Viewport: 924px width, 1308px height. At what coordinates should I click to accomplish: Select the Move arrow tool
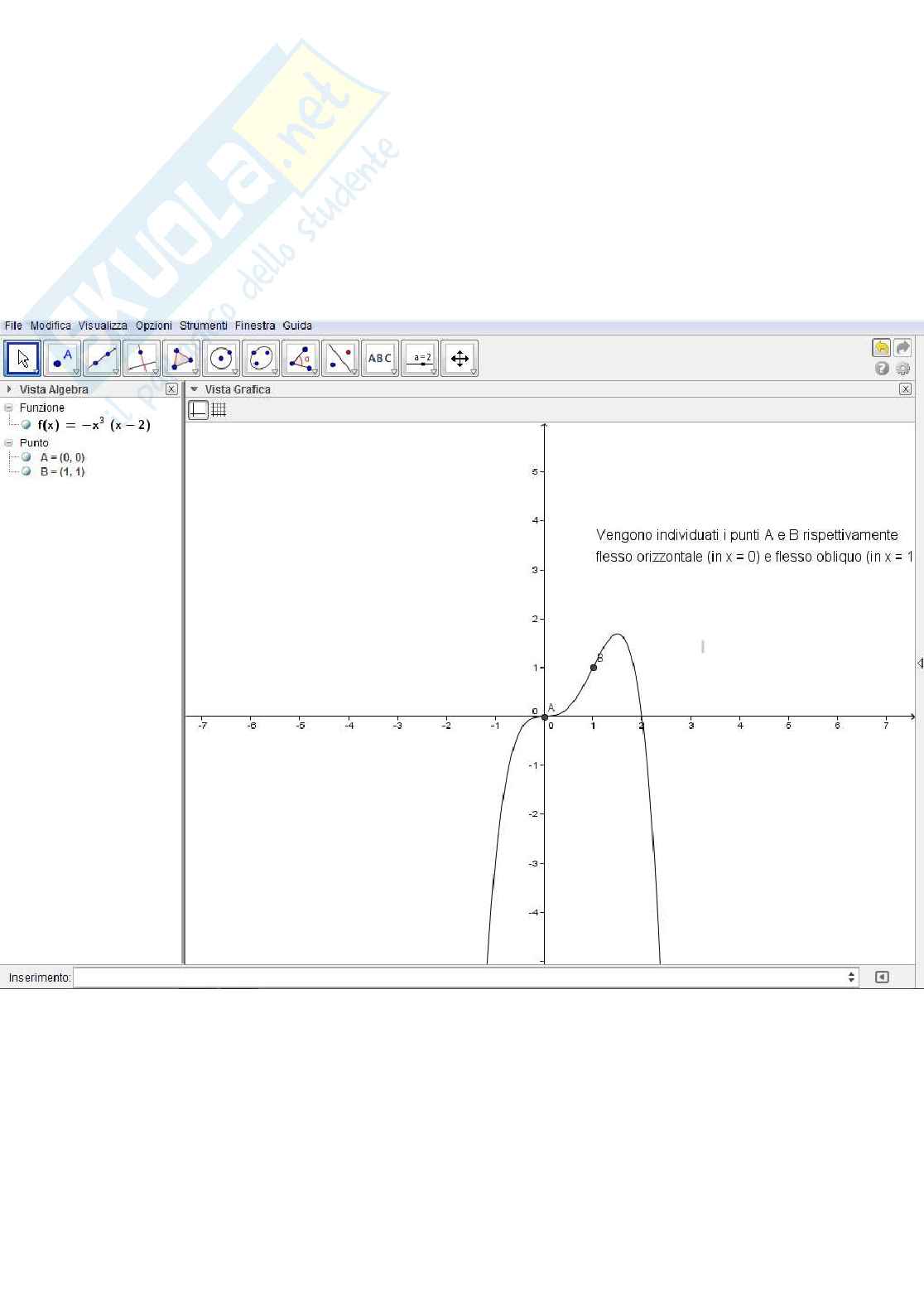[22, 359]
